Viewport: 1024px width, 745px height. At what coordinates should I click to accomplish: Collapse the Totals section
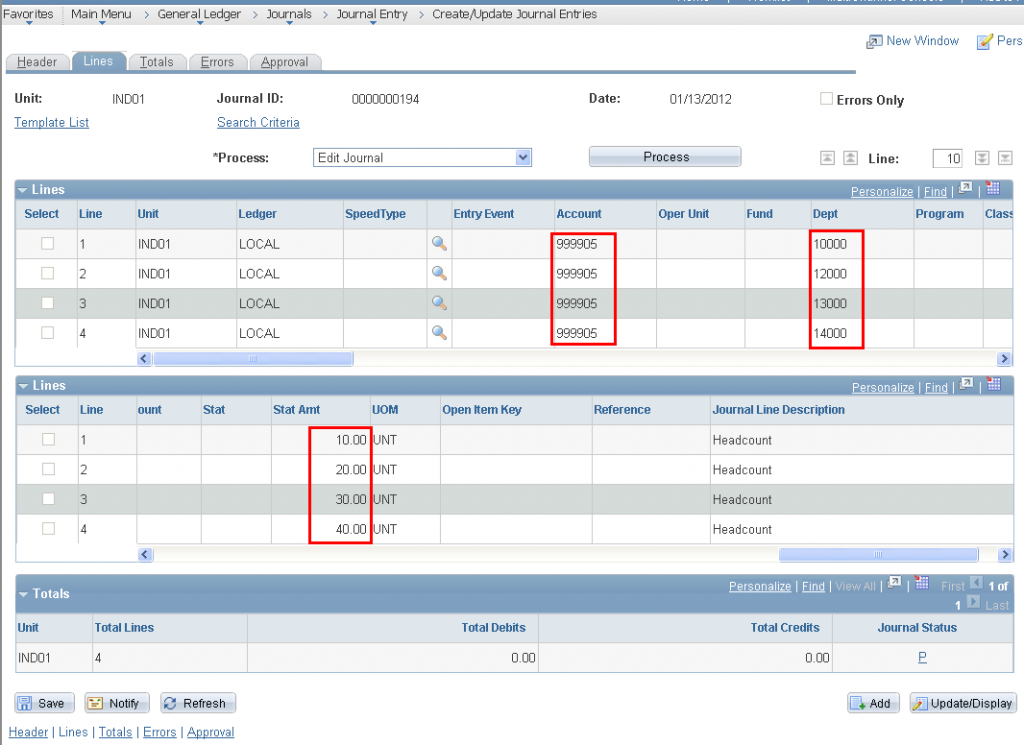pos(24,592)
